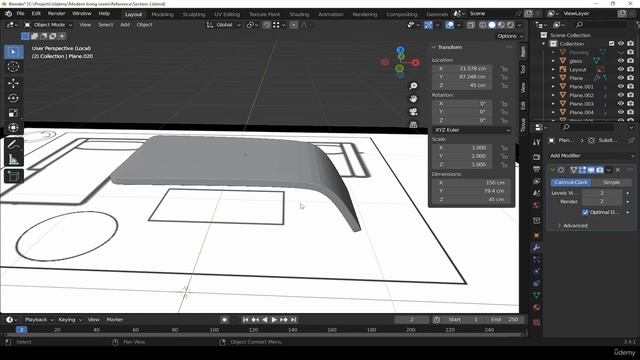Lock Location X with padlock icon
This screenshot has height=360, width=640.
coord(504,69)
